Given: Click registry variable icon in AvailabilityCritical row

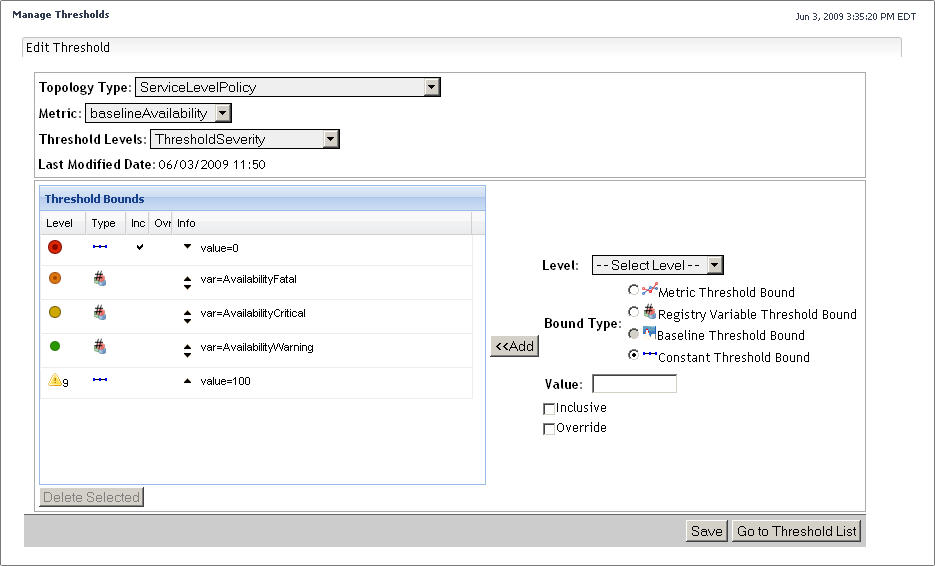Looking at the screenshot, I should pyautogui.click(x=100, y=313).
